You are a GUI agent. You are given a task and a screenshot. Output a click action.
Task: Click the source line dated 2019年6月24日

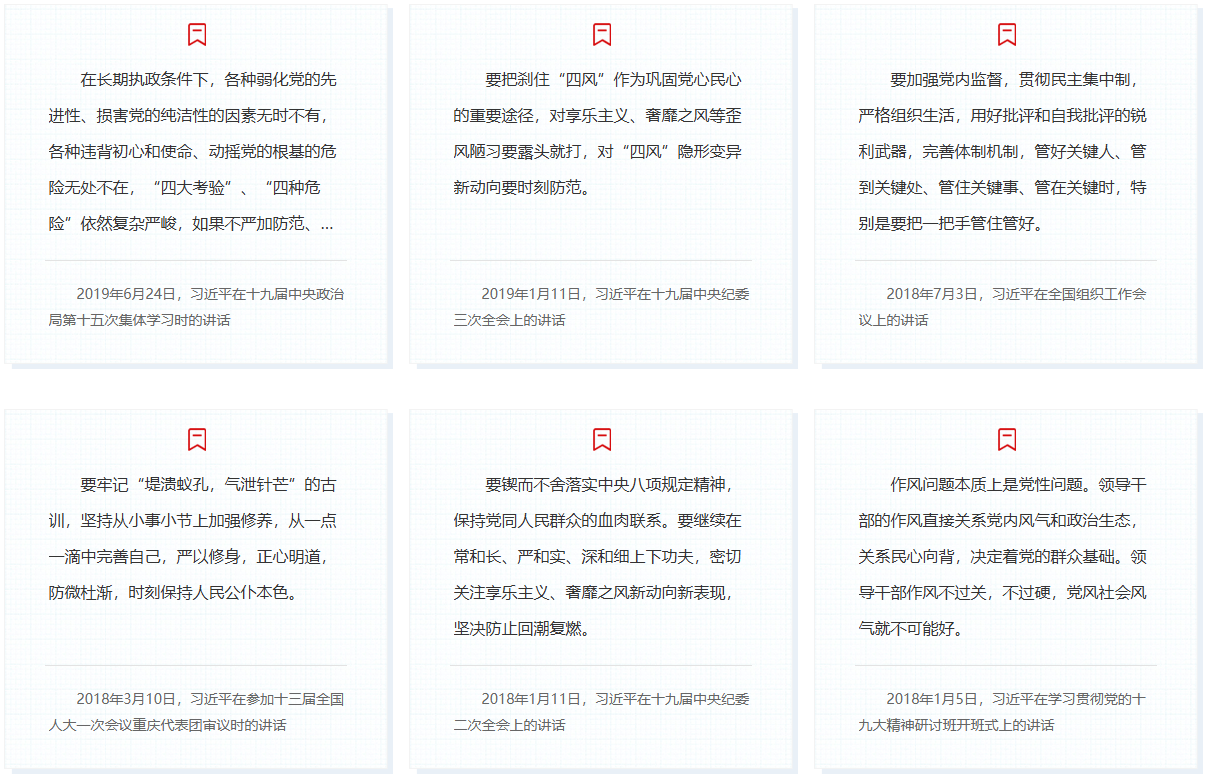point(196,307)
